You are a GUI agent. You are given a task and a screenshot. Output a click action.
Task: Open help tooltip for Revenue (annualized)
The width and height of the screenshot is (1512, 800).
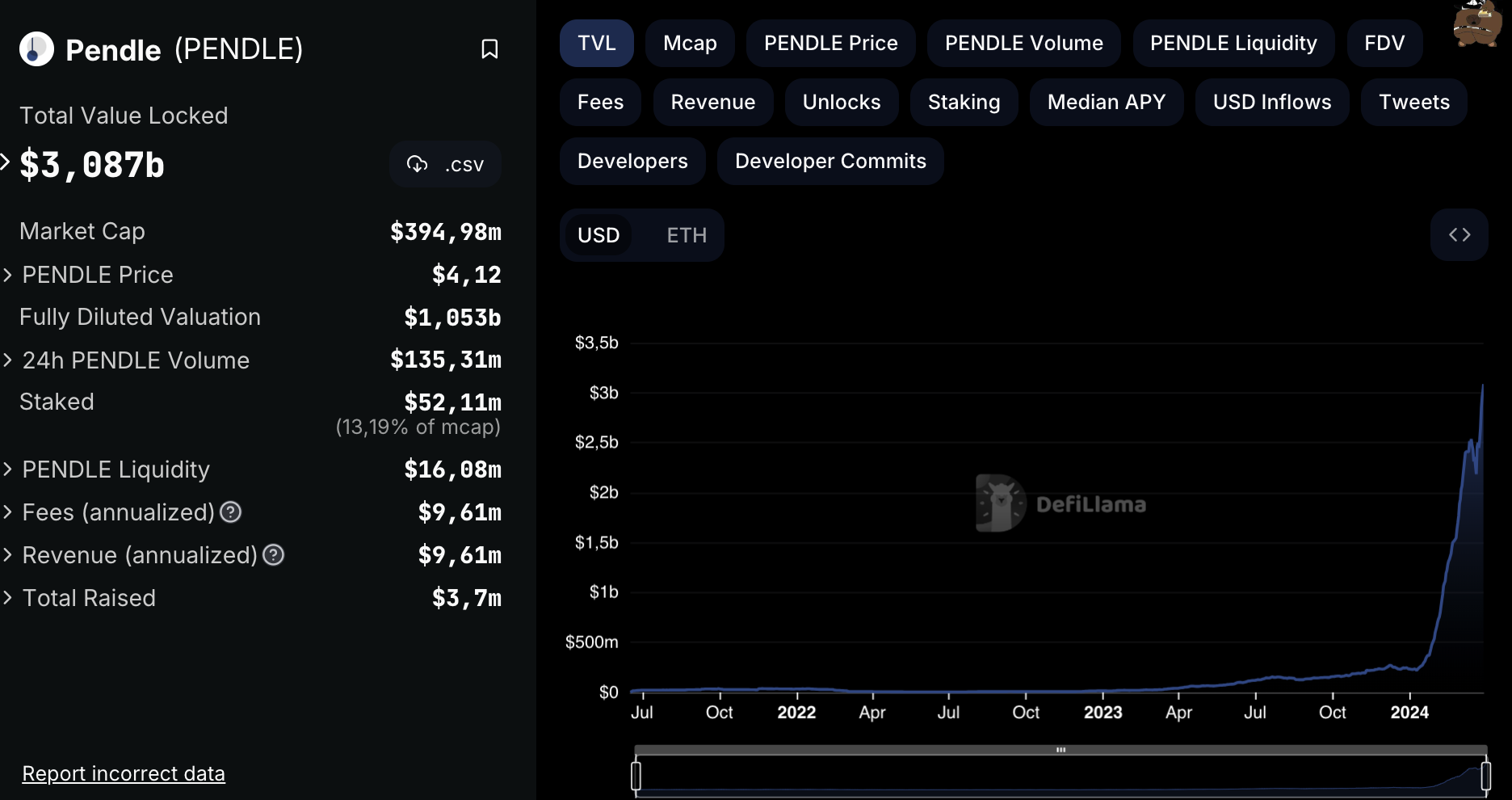[274, 554]
